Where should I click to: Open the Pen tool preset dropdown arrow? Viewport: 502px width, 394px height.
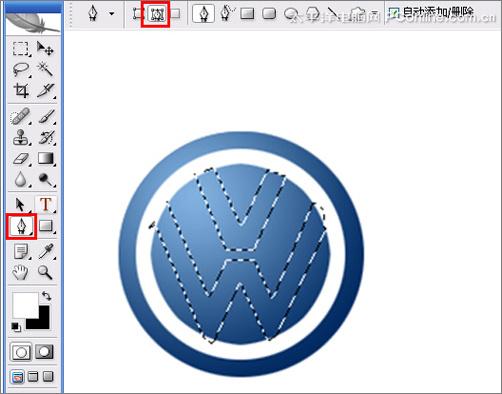[112, 14]
